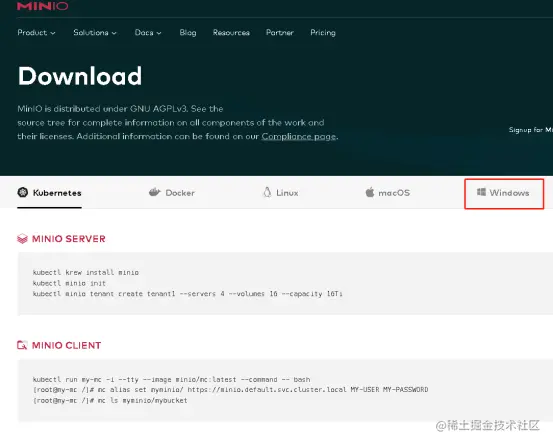Click the Kubernetes wheel icon

(23, 192)
